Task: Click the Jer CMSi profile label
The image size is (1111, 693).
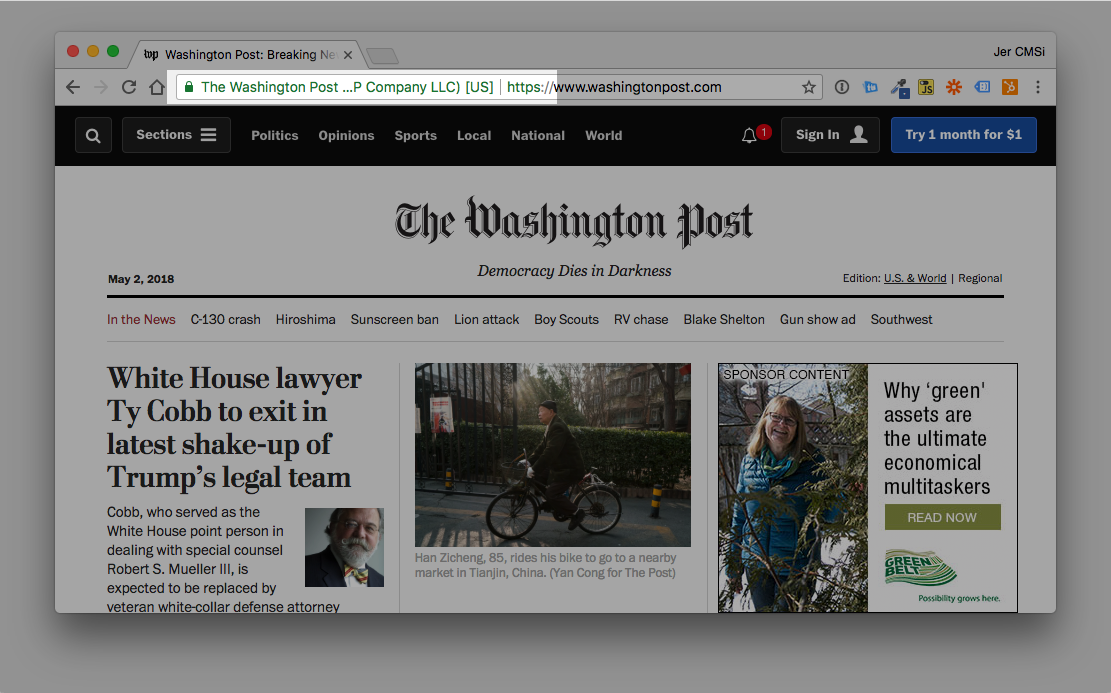Action: point(1019,52)
